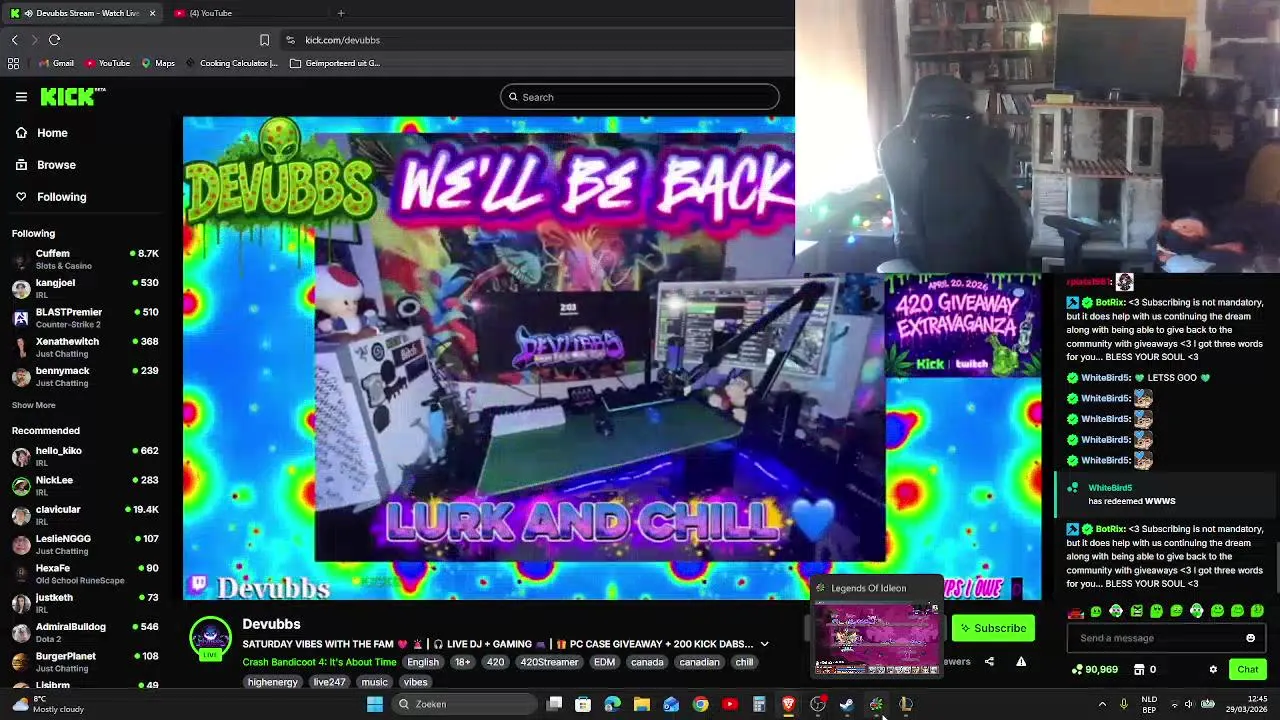Share the stream with the share icon

point(989,661)
